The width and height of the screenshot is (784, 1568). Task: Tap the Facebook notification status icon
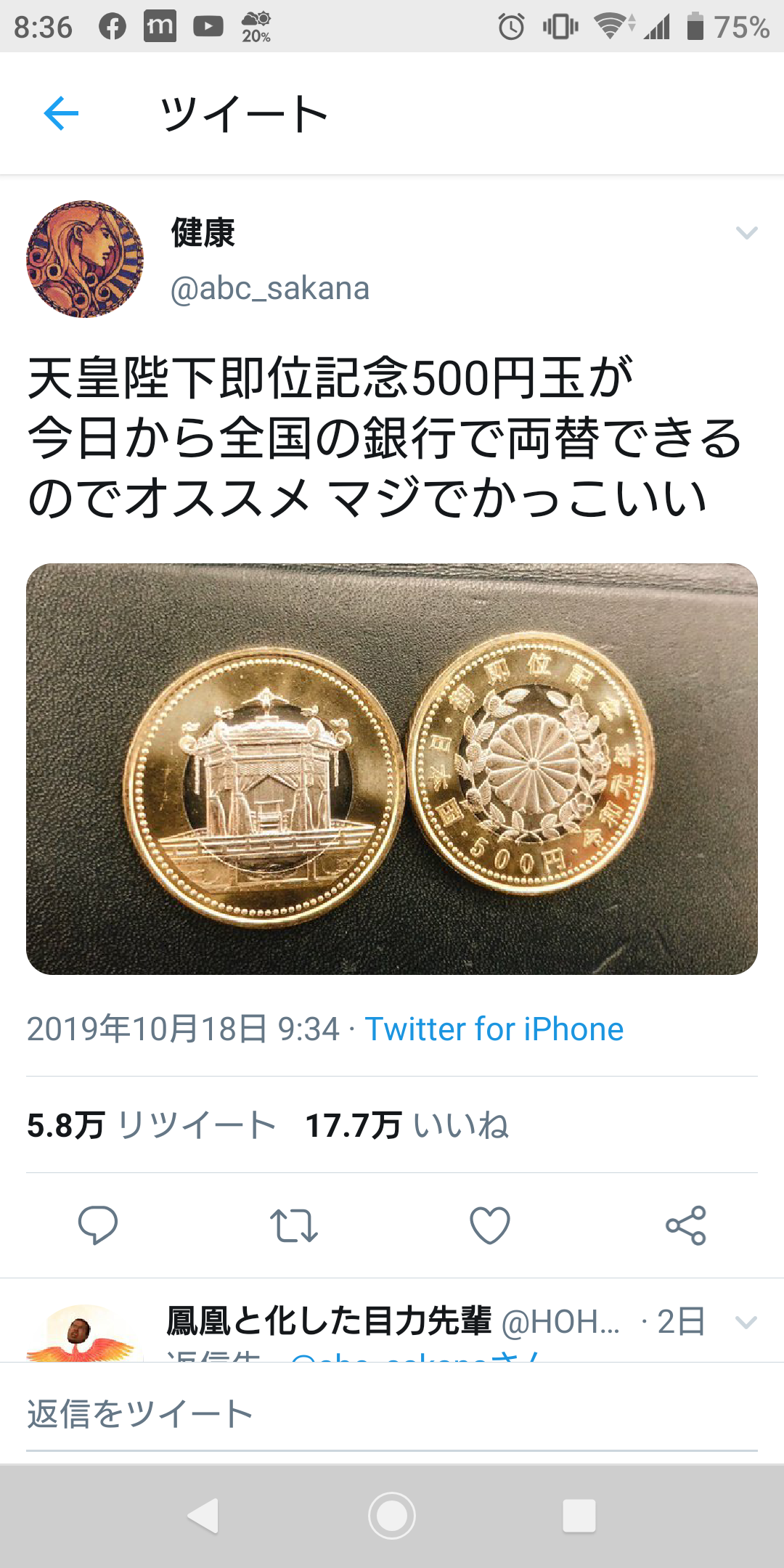pyautogui.click(x=113, y=27)
